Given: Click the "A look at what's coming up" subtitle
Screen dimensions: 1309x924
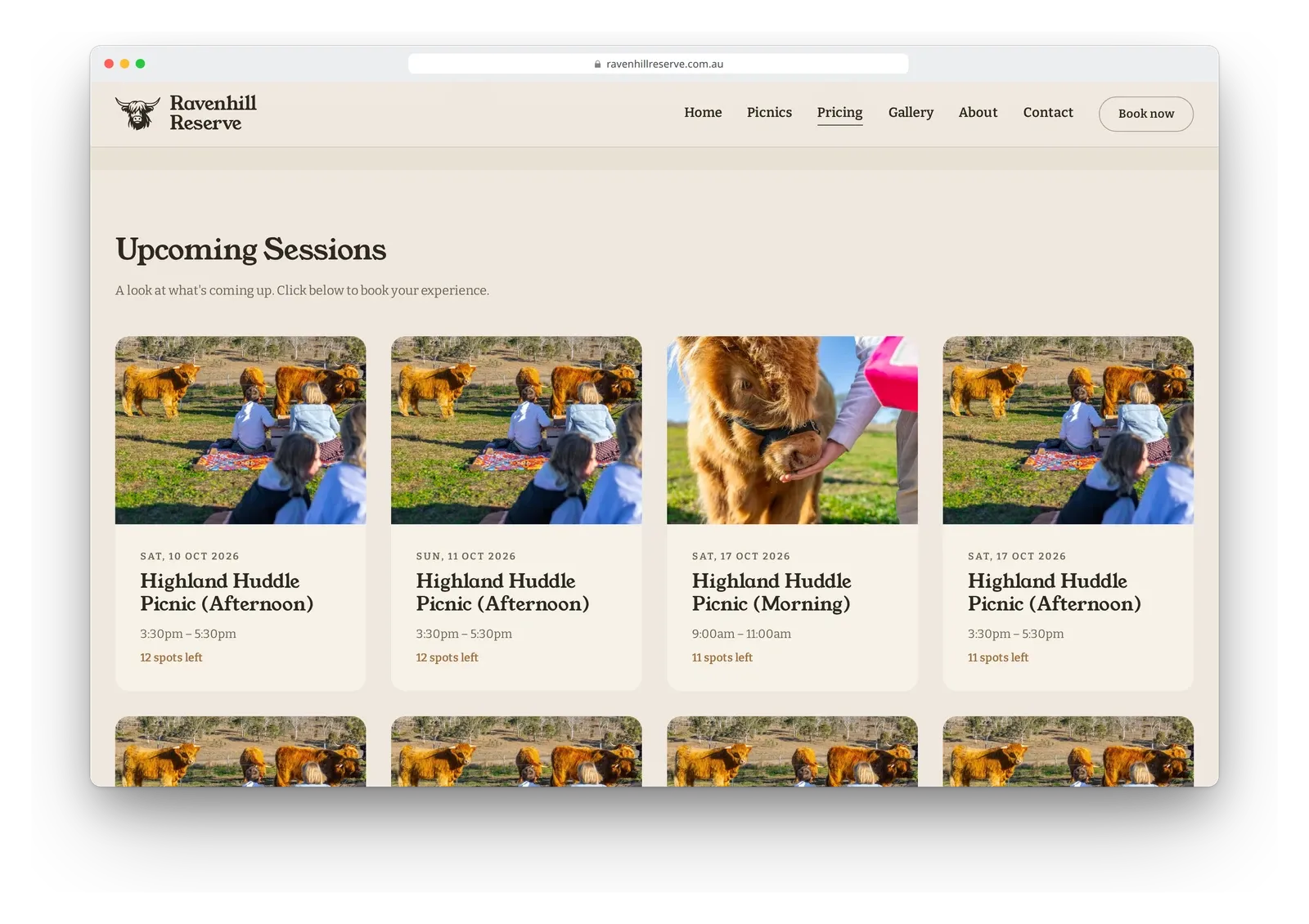Looking at the screenshot, I should [302, 290].
